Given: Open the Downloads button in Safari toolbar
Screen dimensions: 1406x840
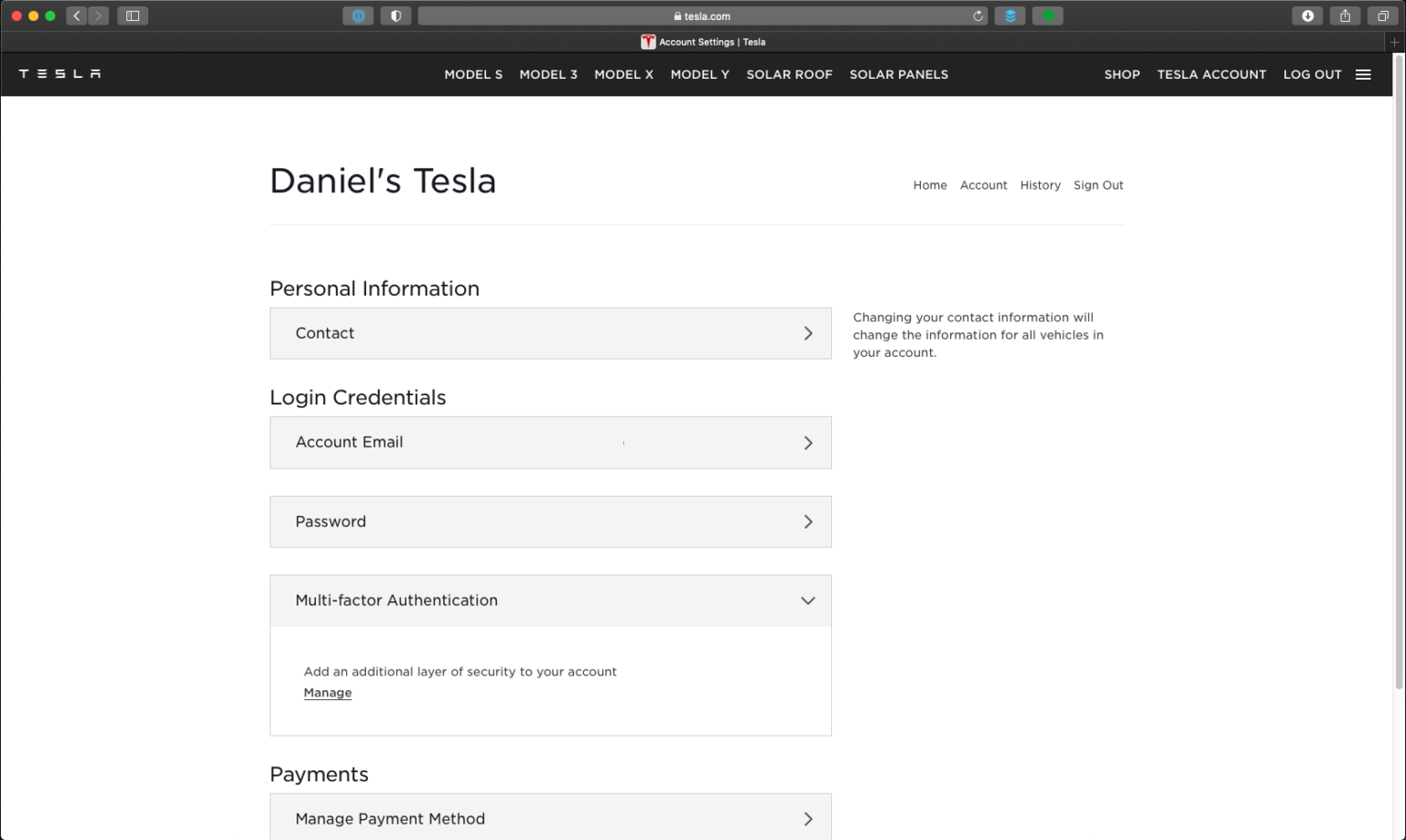Looking at the screenshot, I should click(x=1307, y=16).
